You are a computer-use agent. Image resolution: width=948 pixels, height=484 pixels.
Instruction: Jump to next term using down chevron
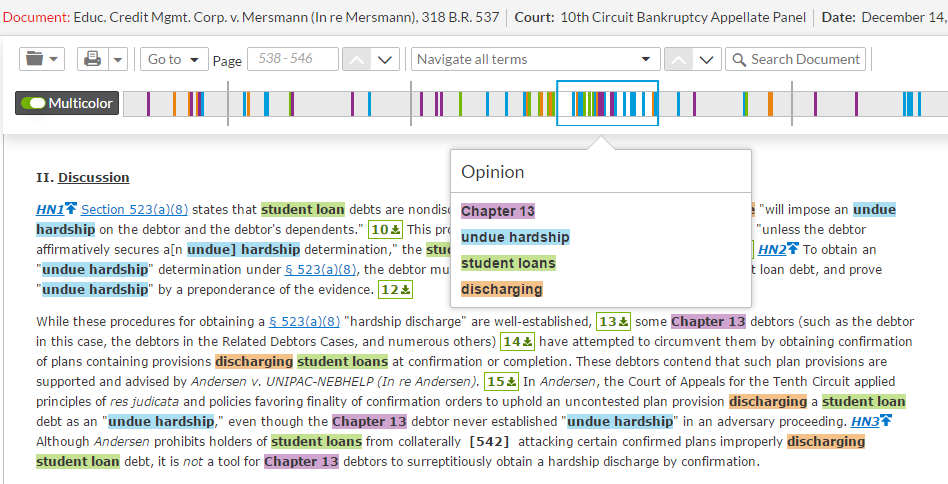(x=707, y=59)
